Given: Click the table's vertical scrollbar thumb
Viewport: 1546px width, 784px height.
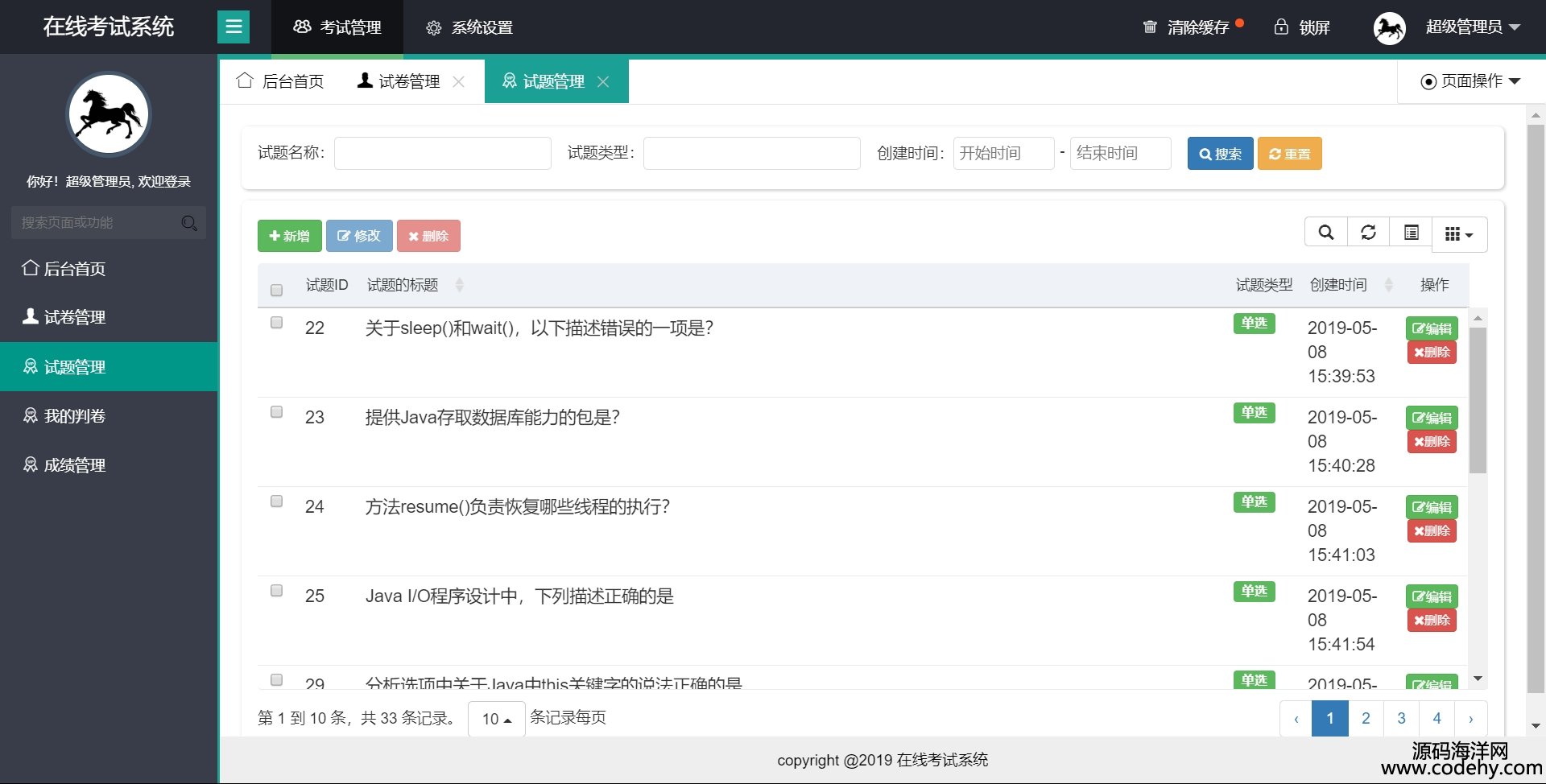Looking at the screenshot, I should pos(1478,400).
